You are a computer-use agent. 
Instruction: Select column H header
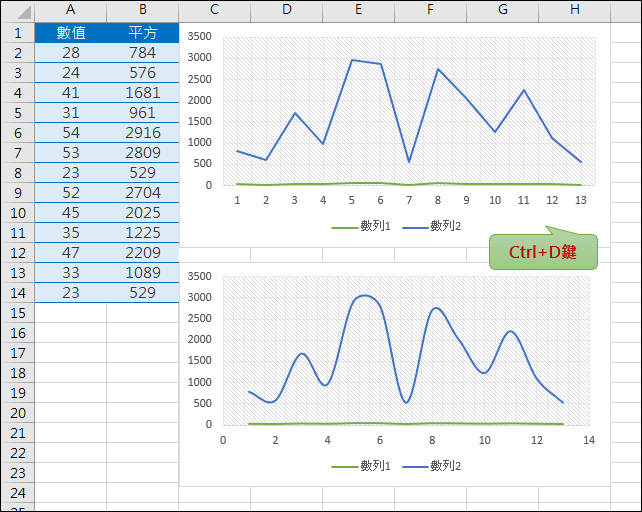[x=574, y=10]
